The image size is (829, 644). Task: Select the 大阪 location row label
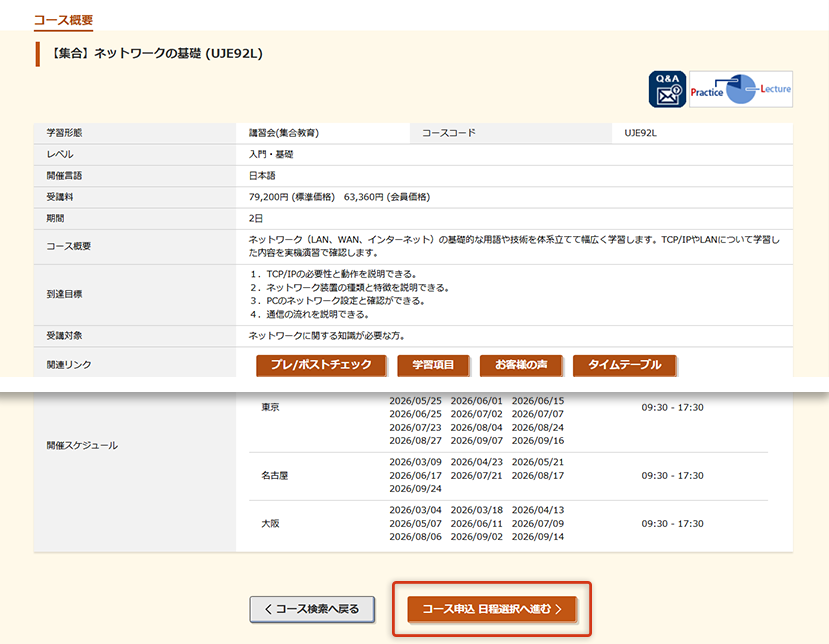[270, 524]
